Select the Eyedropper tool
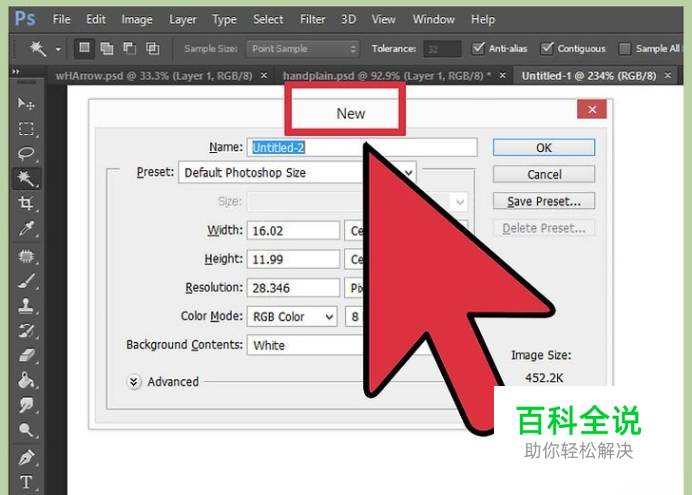This screenshot has width=692, height=495. click(x=26, y=229)
